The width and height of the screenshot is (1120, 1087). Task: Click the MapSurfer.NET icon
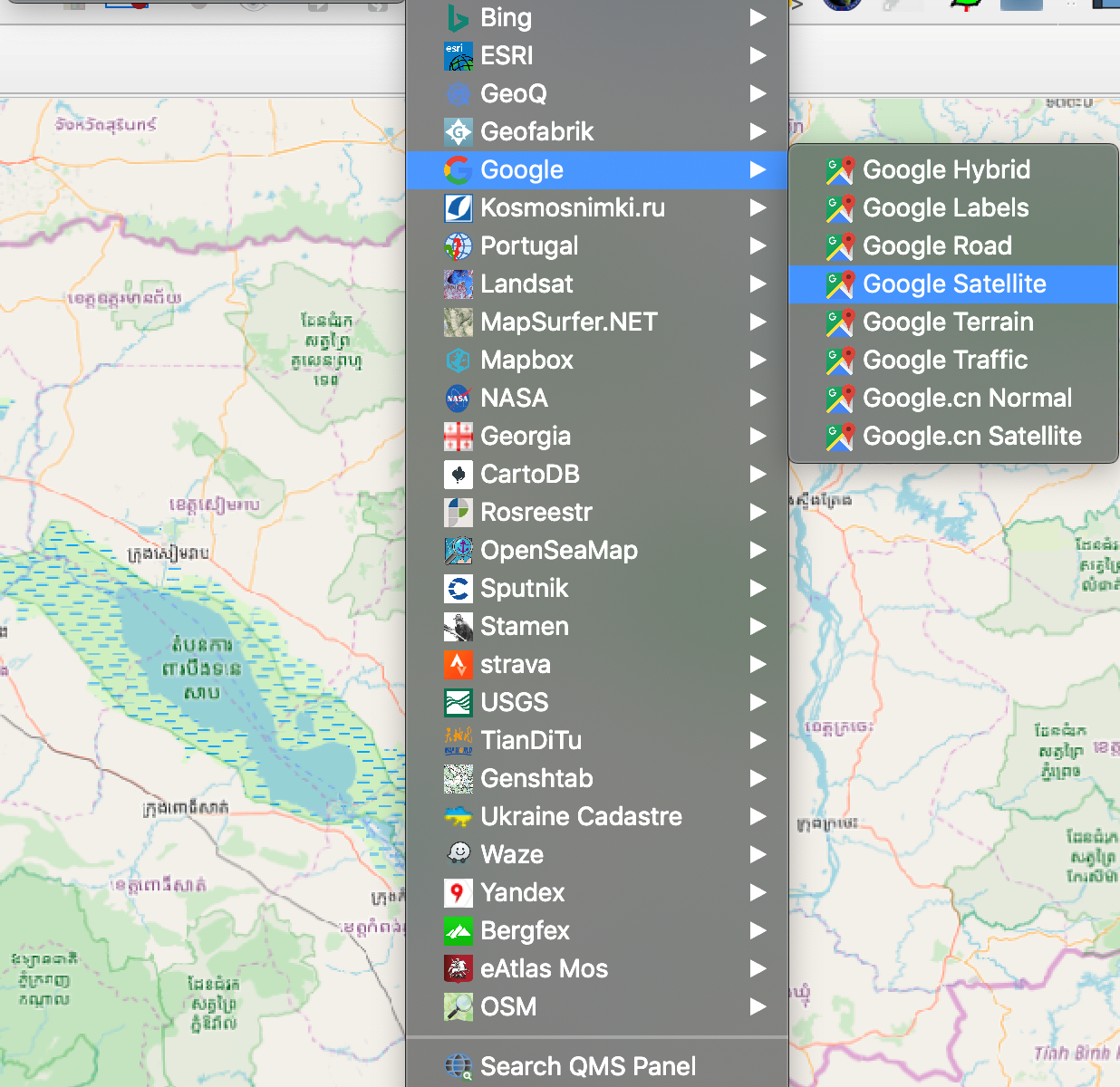coord(459,322)
